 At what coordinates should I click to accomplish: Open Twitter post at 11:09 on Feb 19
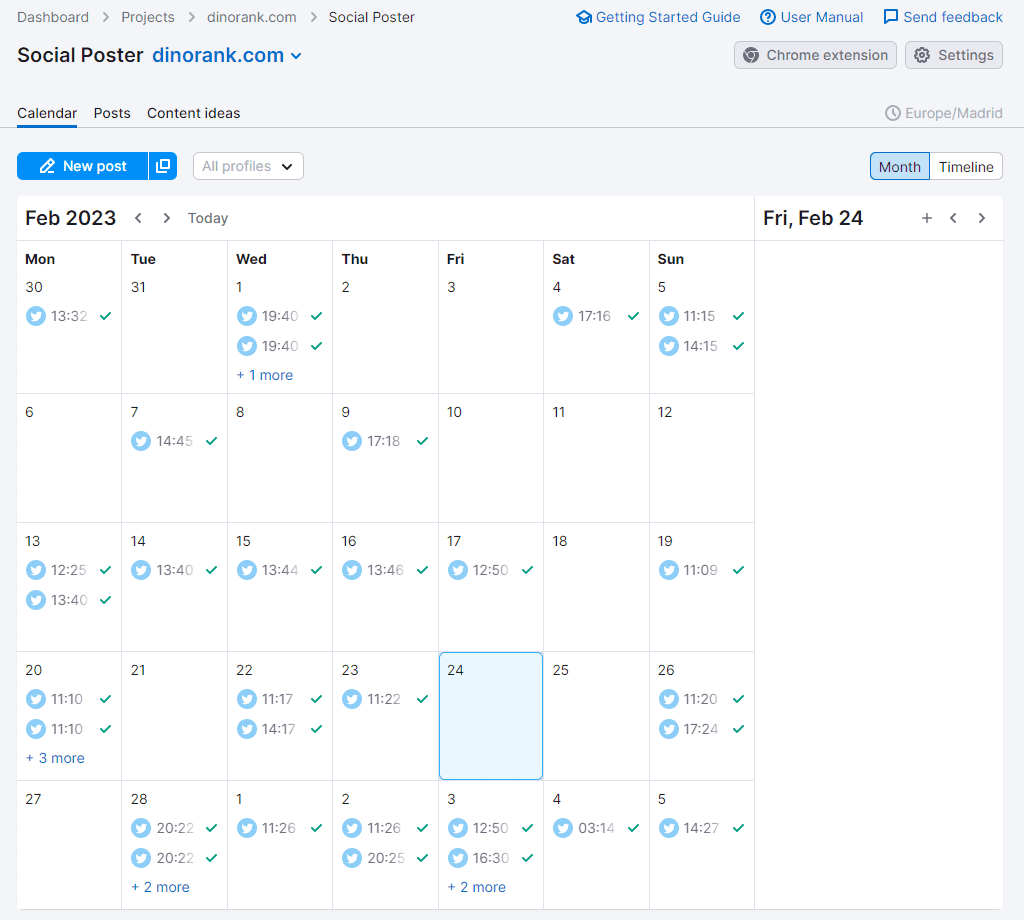[x=701, y=570]
